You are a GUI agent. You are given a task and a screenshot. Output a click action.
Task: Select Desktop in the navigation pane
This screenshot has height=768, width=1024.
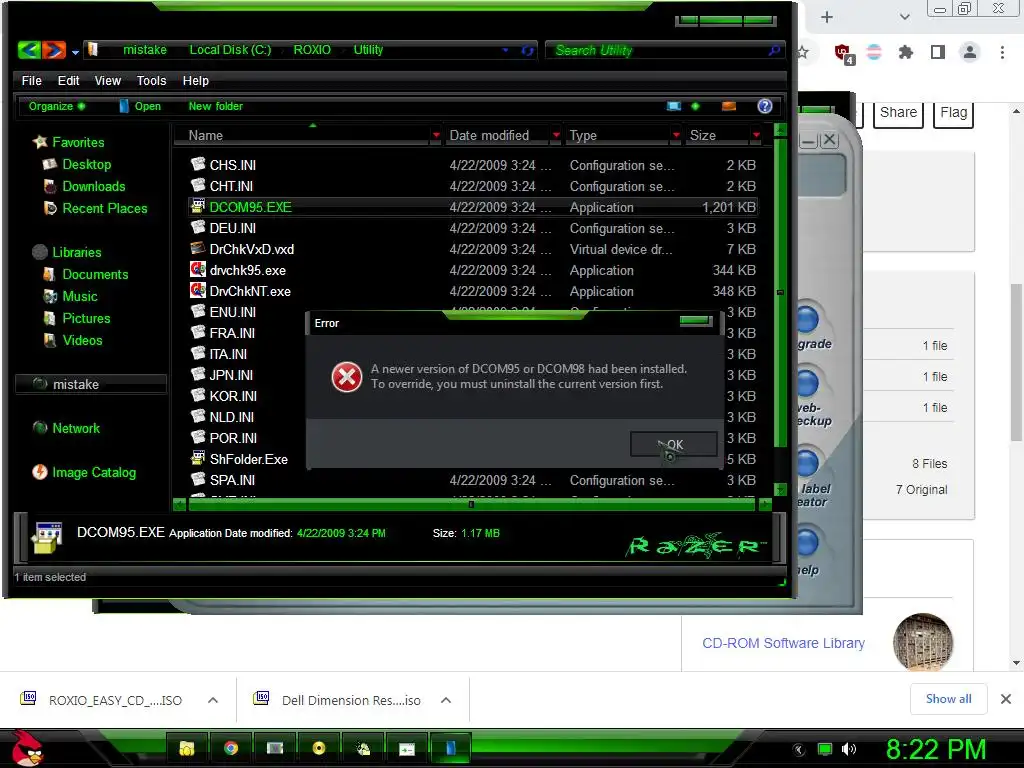pyautogui.click(x=77, y=164)
